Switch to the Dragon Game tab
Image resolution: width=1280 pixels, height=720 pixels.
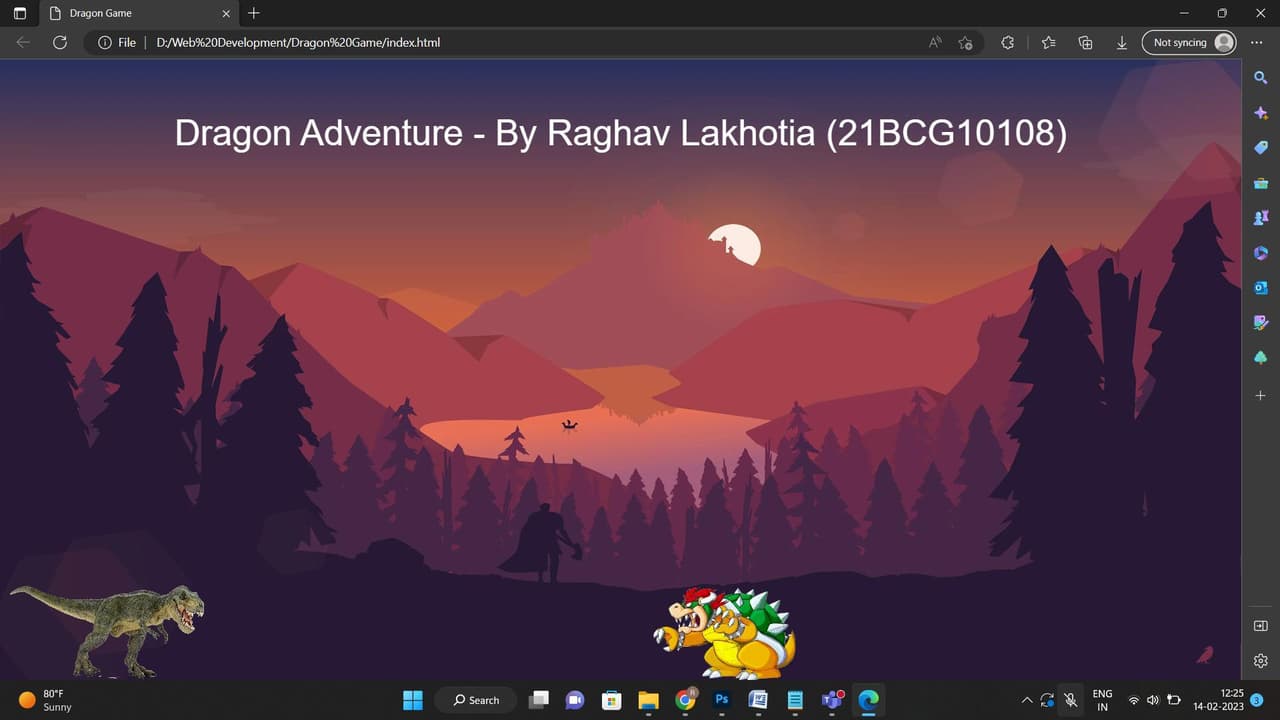[138, 14]
